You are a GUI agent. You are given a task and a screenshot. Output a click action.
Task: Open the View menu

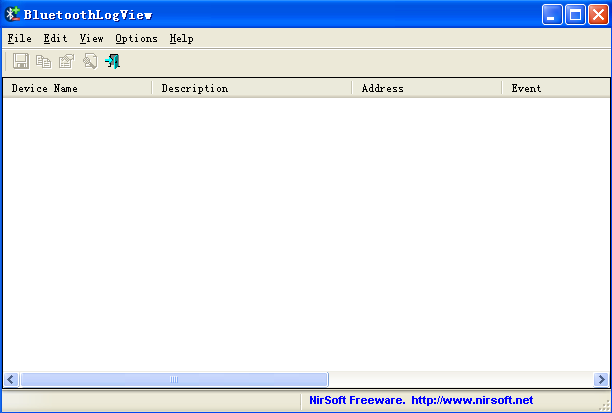click(x=91, y=38)
